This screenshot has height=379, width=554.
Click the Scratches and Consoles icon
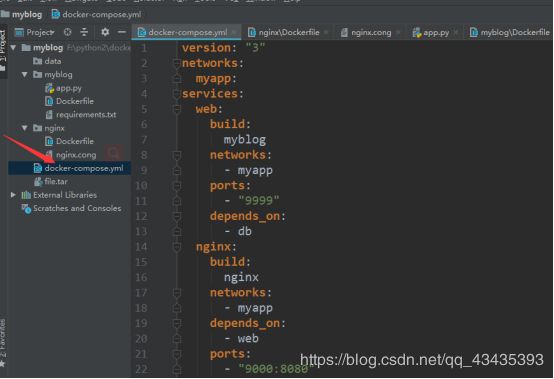pyautogui.click(x=26, y=208)
